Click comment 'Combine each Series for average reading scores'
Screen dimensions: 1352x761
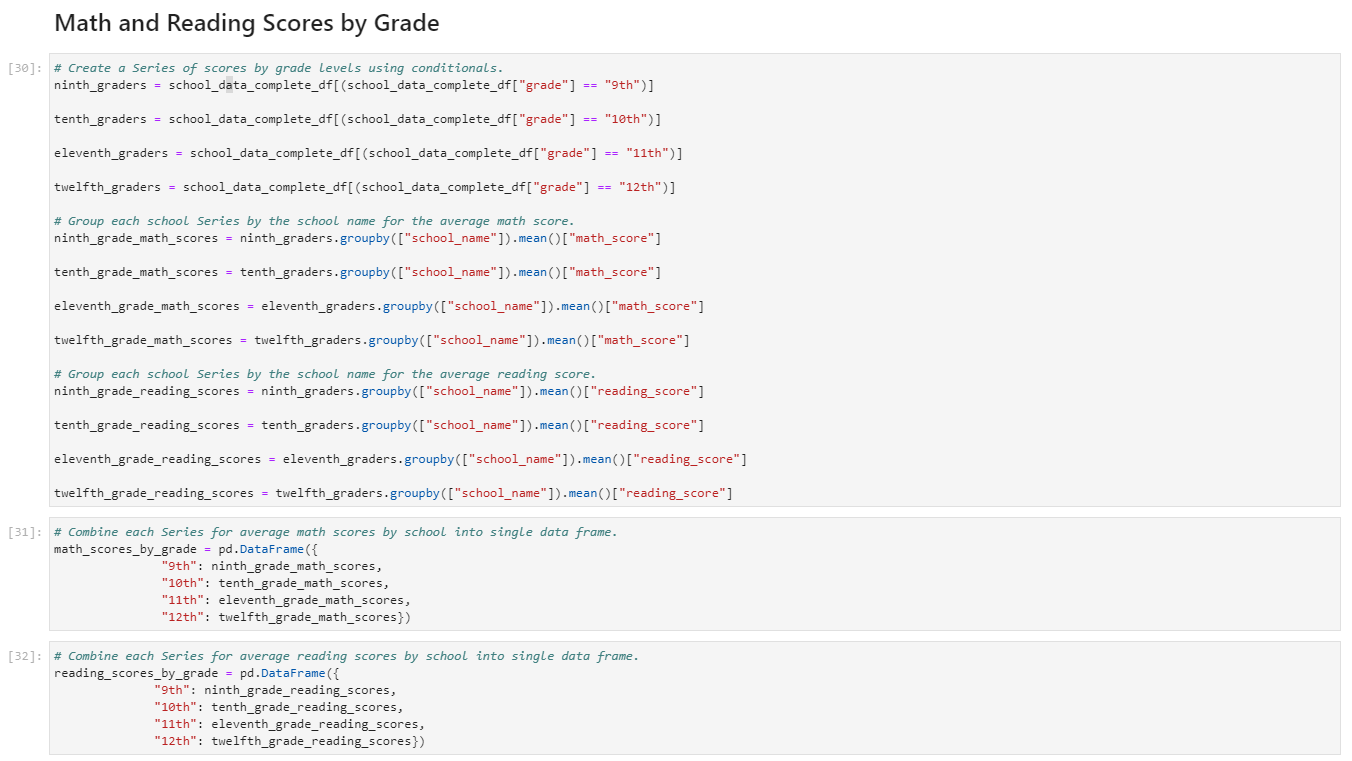(347, 656)
